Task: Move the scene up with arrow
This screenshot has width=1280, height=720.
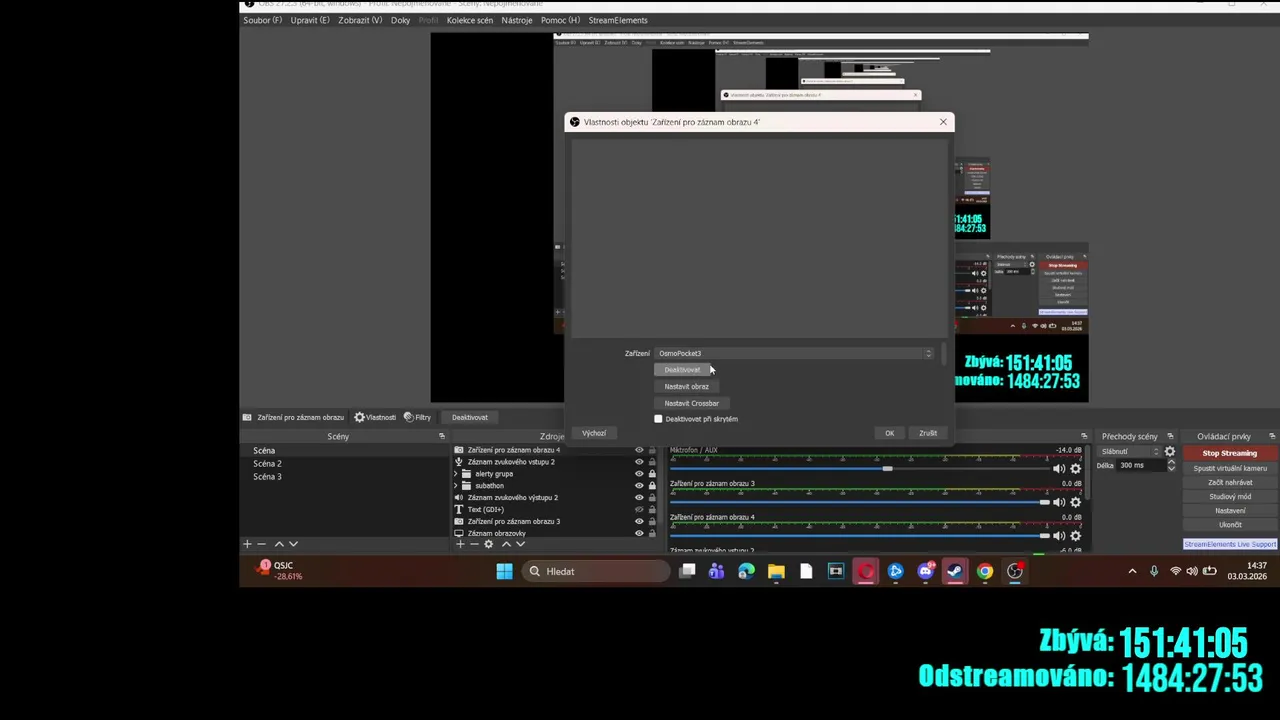Action: [279, 544]
